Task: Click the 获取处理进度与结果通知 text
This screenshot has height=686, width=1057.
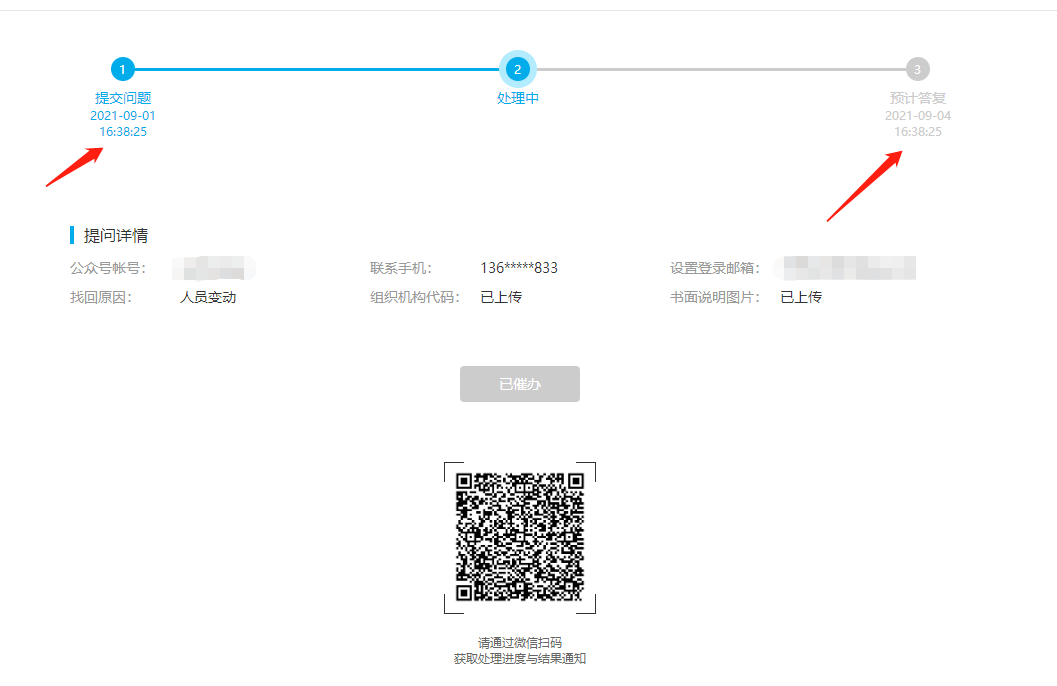Action: 520,659
